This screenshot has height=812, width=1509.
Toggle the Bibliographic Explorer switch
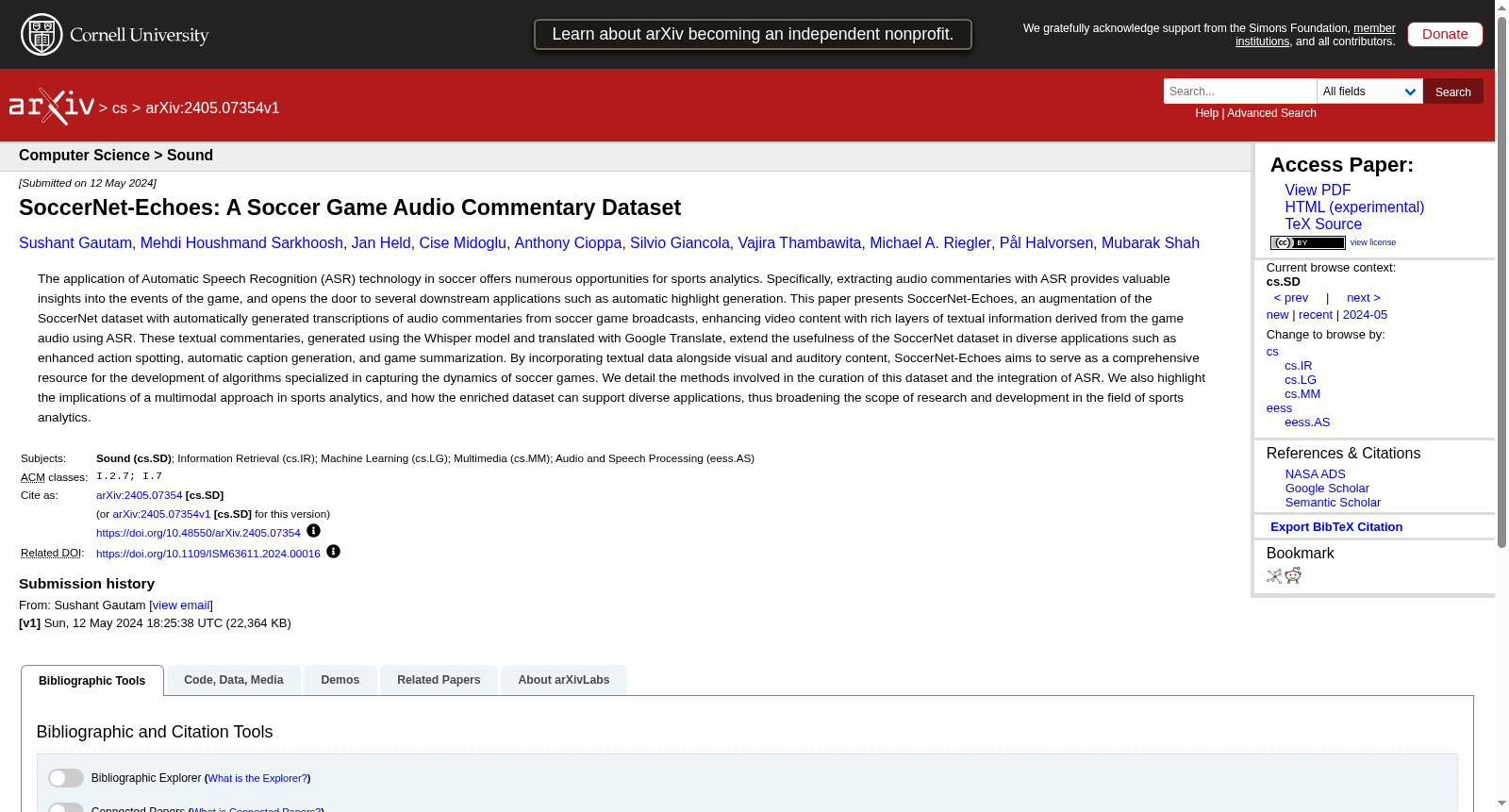click(66, 778)
